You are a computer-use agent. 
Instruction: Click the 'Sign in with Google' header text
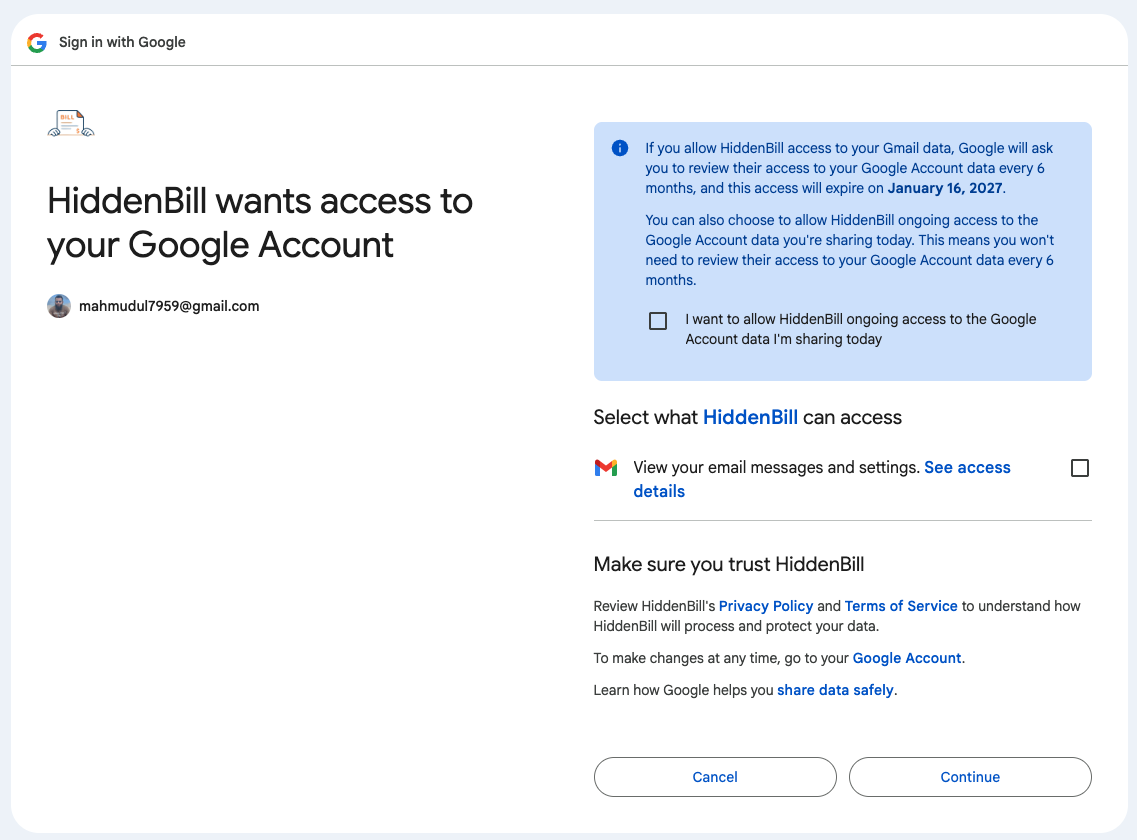coord(122,42)
